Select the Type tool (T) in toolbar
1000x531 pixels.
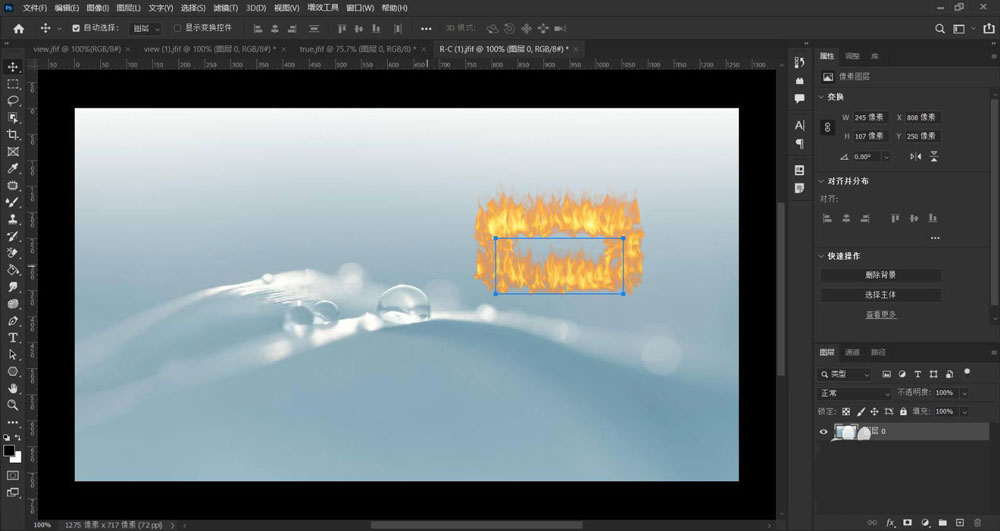click(x=13, y=338)
